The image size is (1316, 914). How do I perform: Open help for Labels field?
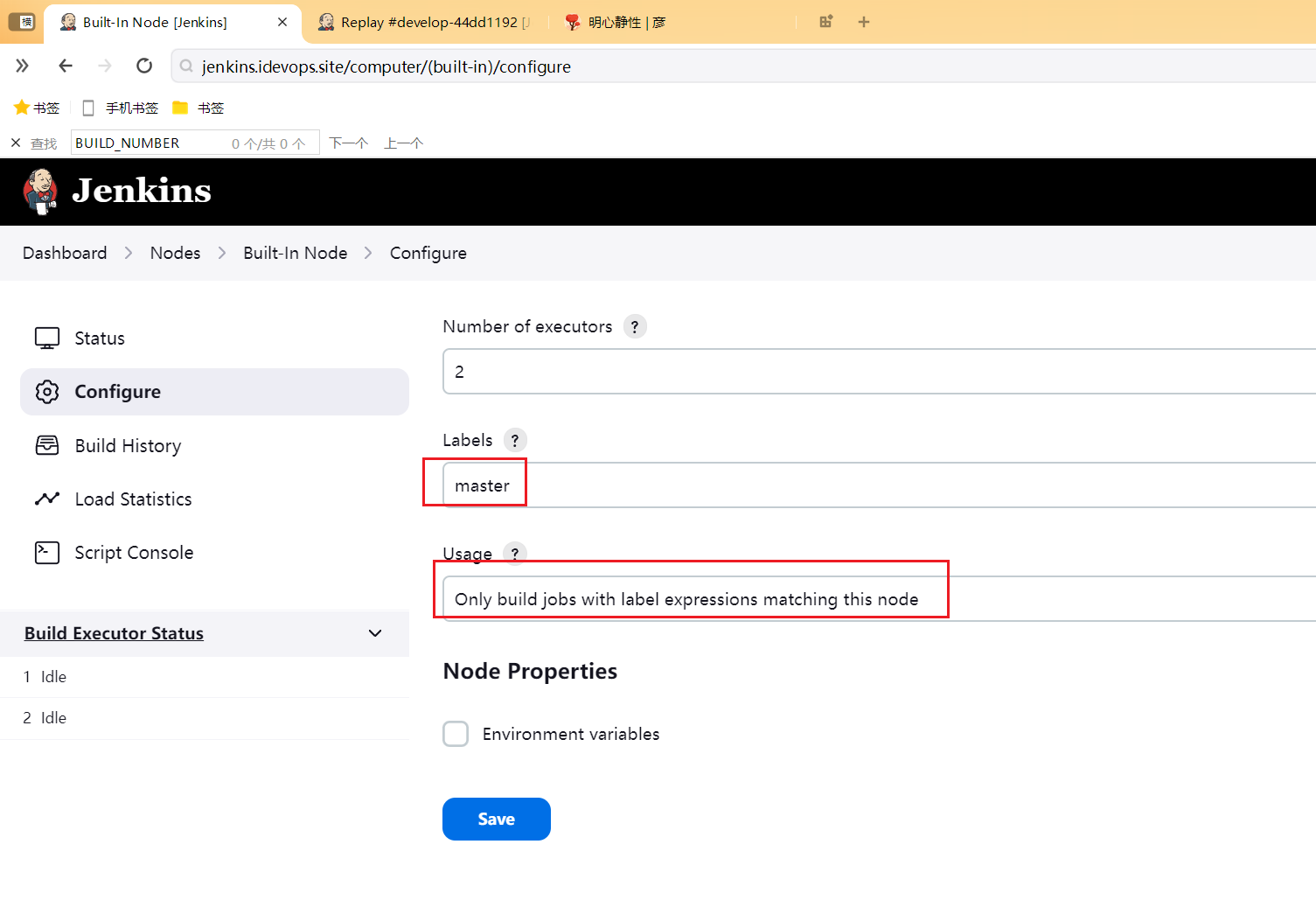tap(515, 440)
